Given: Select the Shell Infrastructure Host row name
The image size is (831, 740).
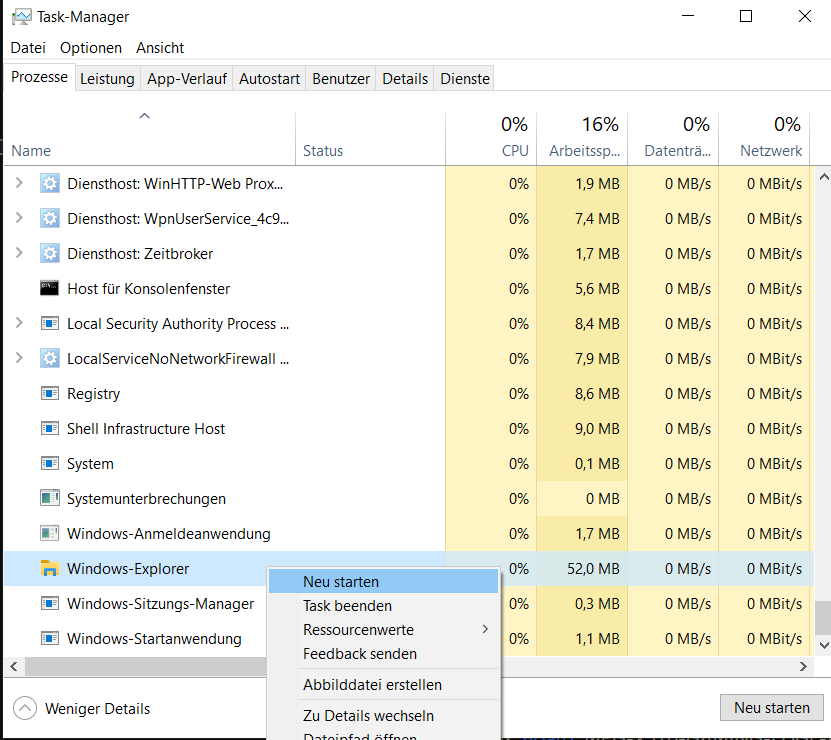Looking at the screenshot, I should [x=146, y=428].
